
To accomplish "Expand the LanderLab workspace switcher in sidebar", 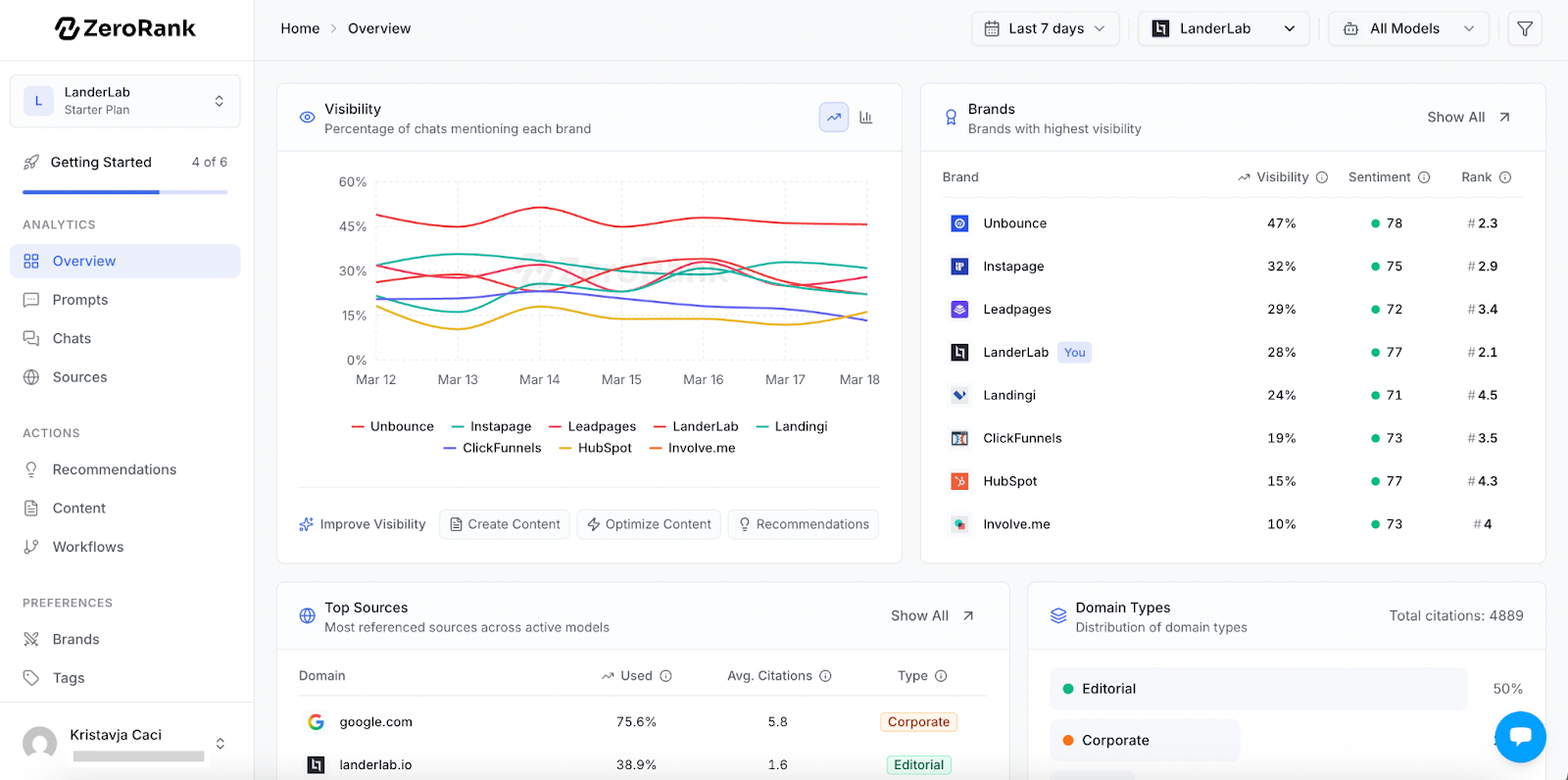I will pyautogui.click(x=125, y=101).
